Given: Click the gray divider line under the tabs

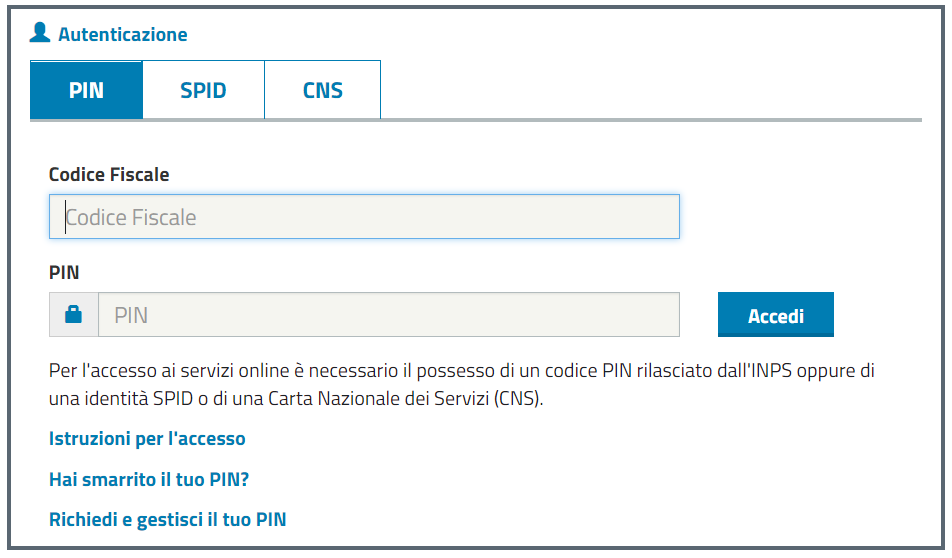Looking at the screenshot, I should point(476,120).
